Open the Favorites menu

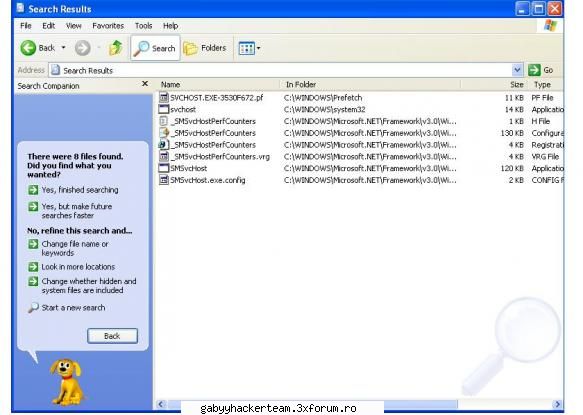coord(108,26)
